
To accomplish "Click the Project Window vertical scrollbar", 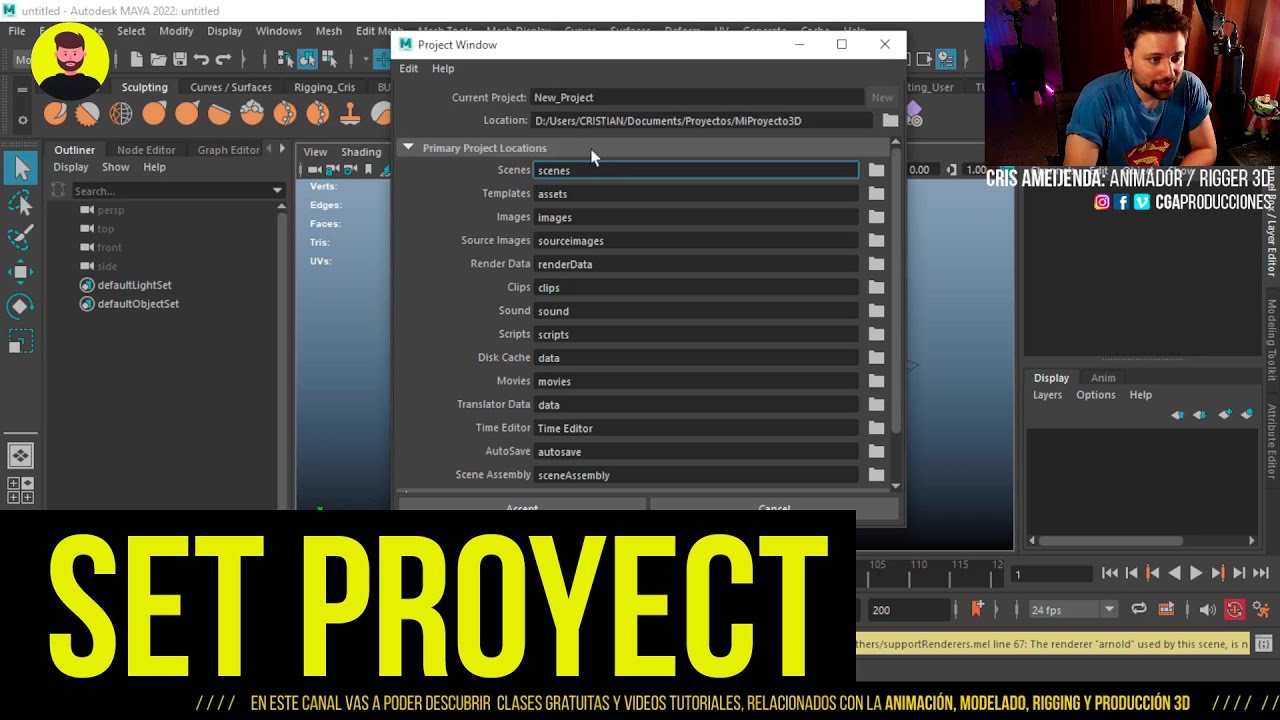I will click(895, 290).
